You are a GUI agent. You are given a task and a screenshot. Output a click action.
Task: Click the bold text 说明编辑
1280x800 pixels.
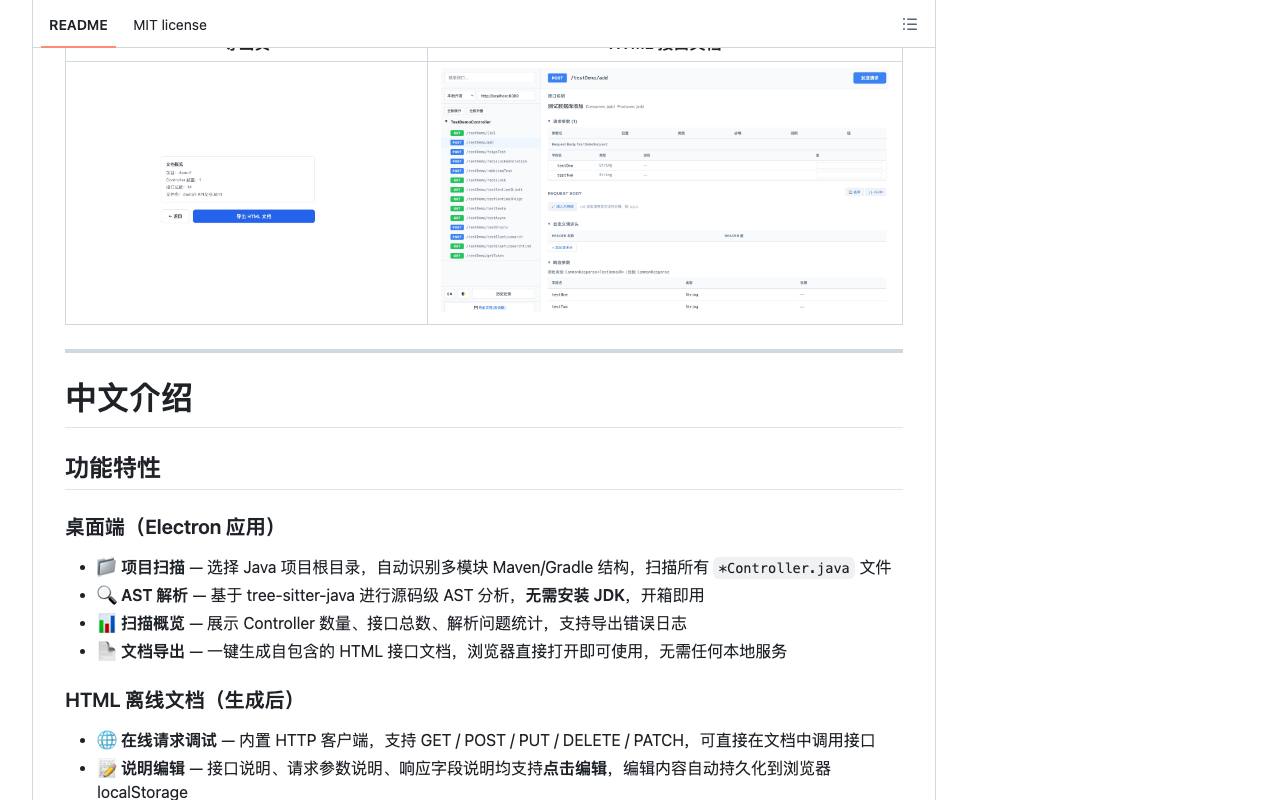coord(153,768)
